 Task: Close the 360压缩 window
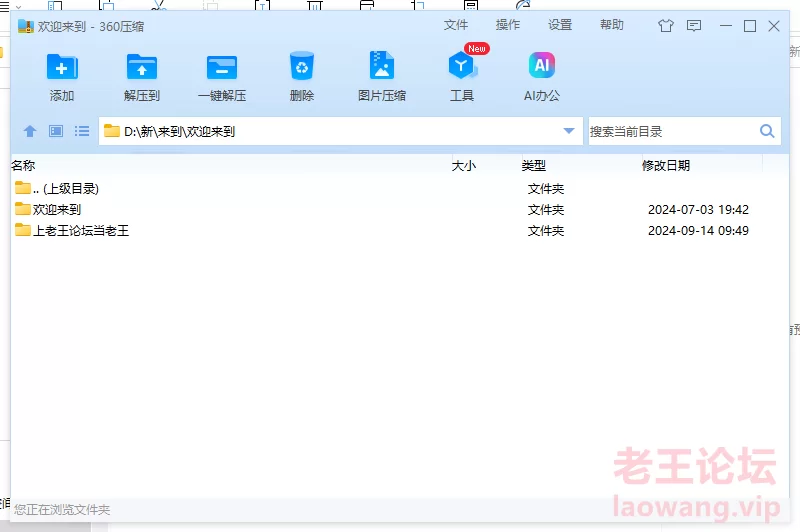coord(773,26)
